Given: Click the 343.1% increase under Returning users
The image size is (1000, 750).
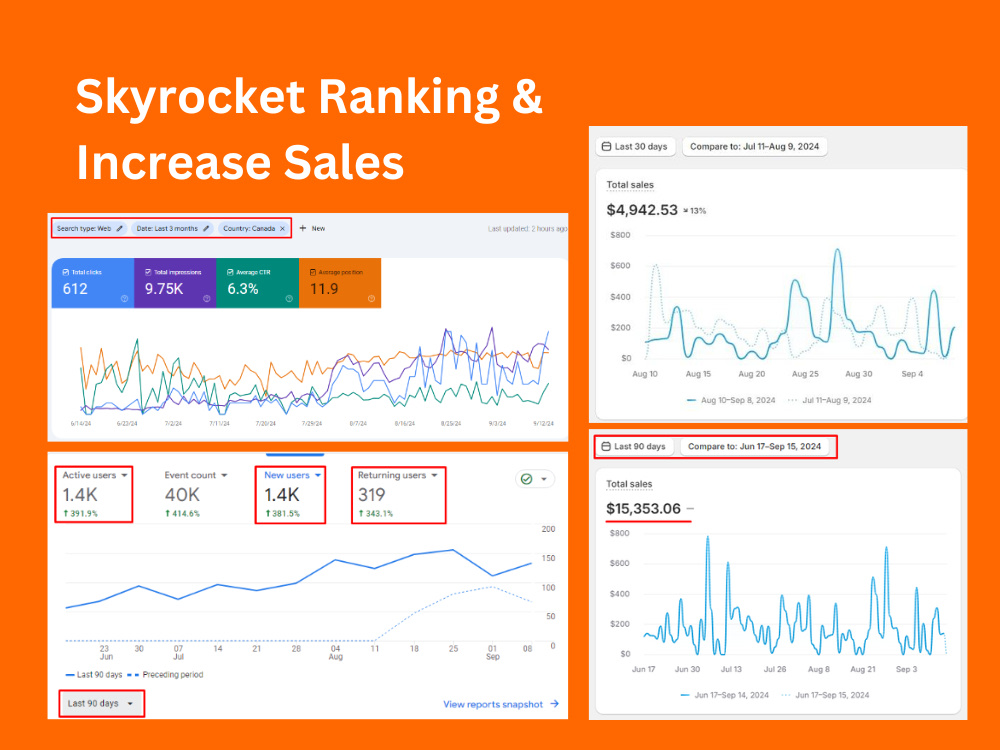Looking at the screenshot, I should click(x=376, y=513).
